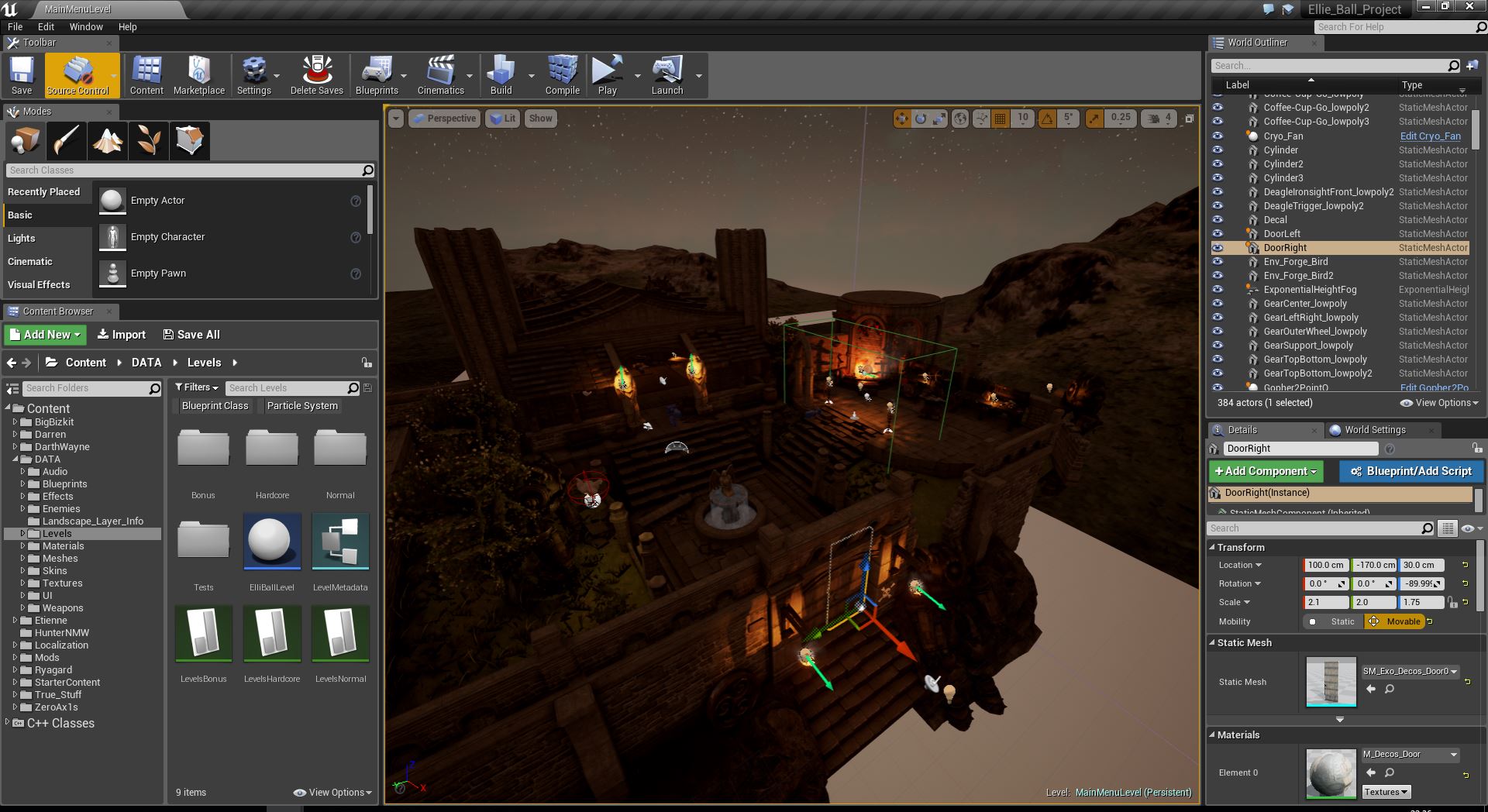Viewport: 1488px width, 812px height.
Task: Click the M_Decos_Door material swatch
Action: coord(1330,772)
